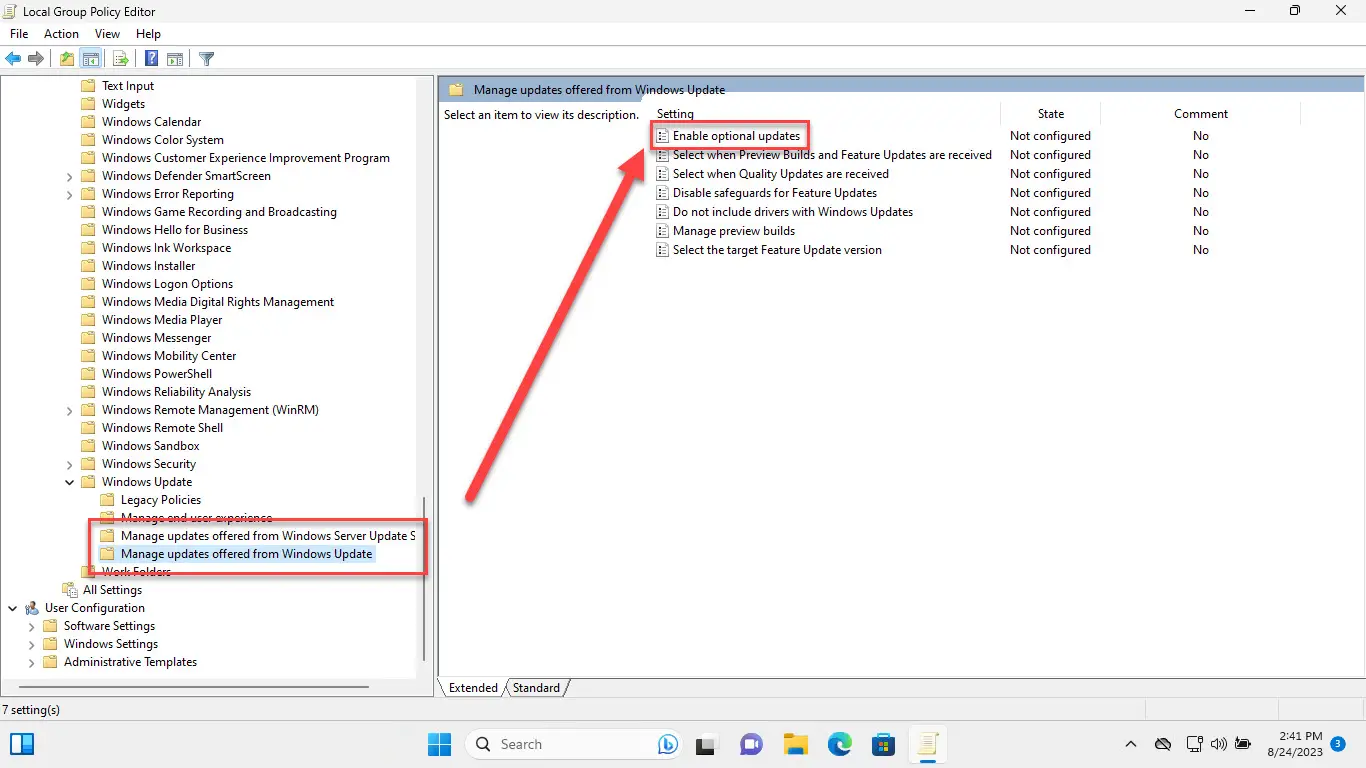Select the Preview Builds and Feature Updates policy
Viewport: 1366px width, 768px height.
tap(832, 155)
